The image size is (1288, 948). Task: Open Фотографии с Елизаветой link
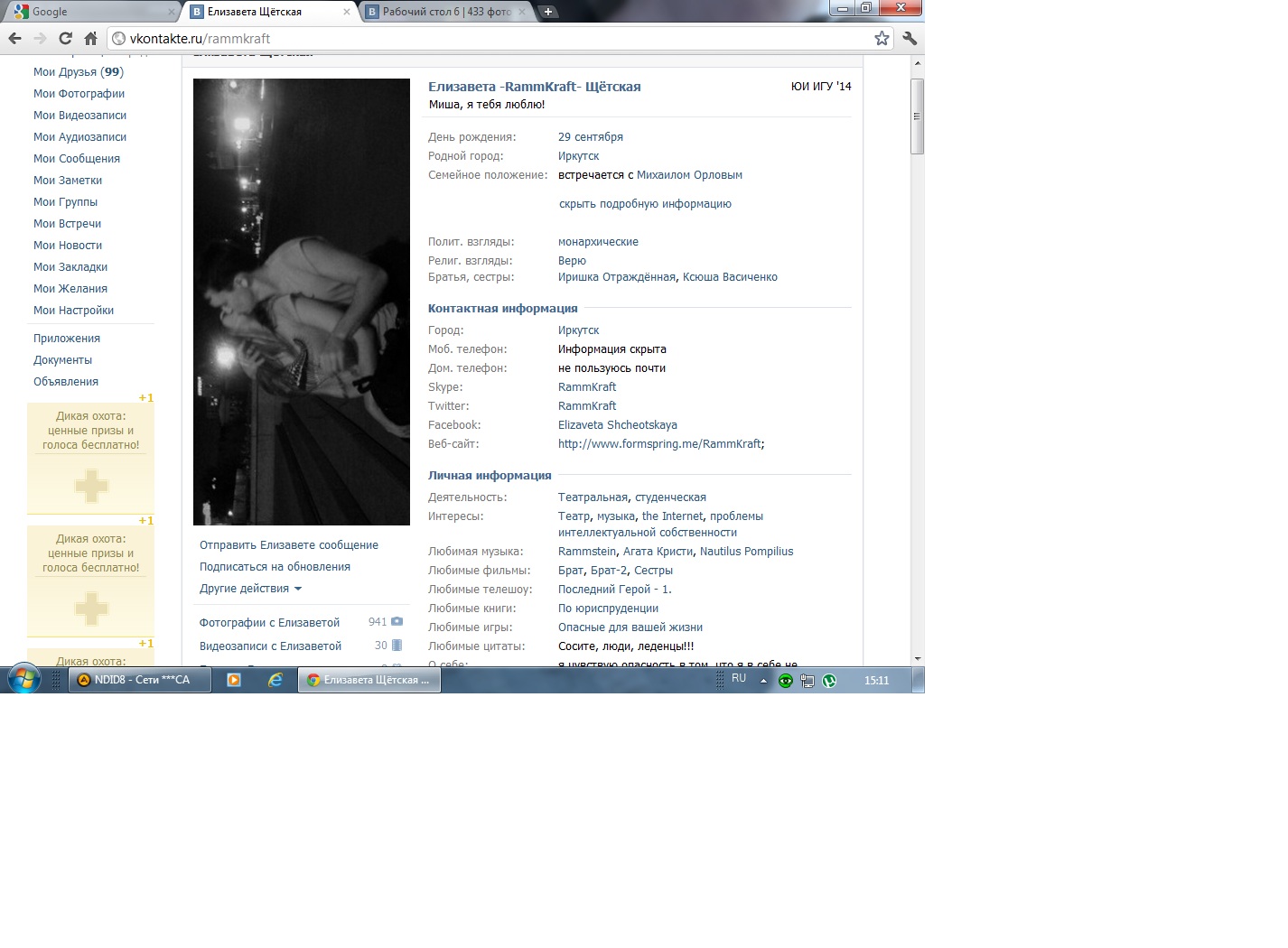269,623
